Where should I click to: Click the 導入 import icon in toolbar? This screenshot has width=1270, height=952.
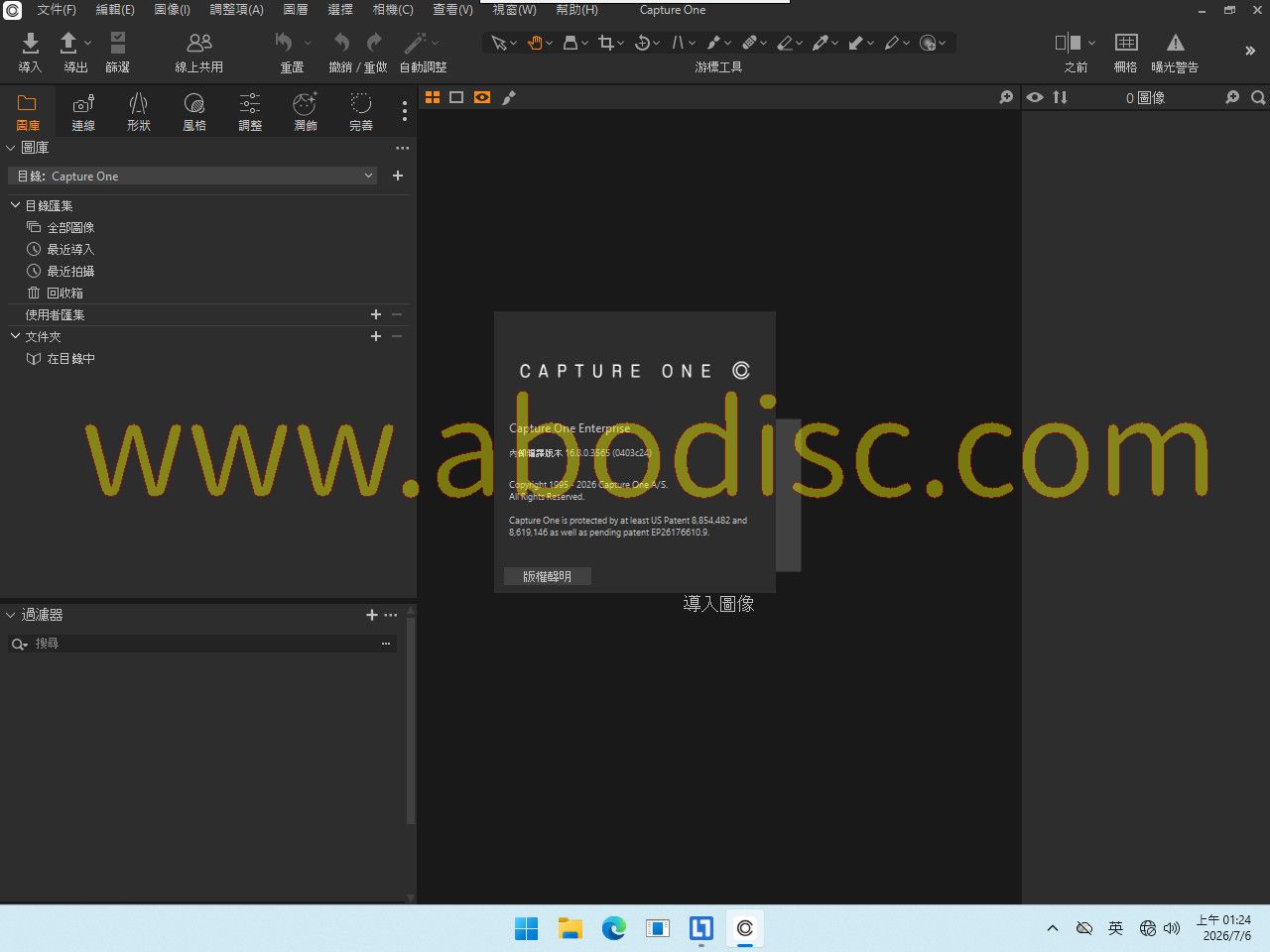[31, 43]
